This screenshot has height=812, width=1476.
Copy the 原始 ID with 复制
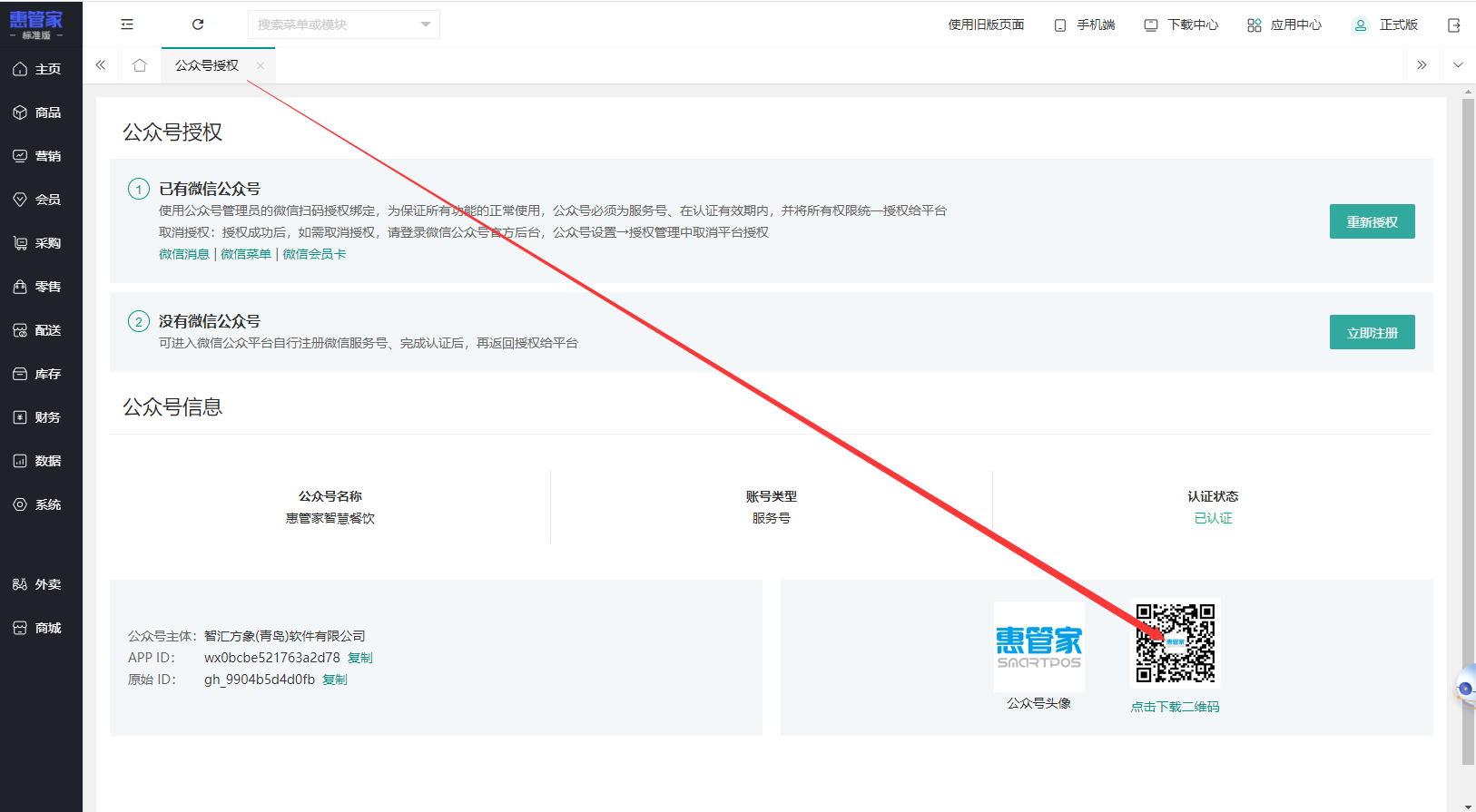point(335,680)
